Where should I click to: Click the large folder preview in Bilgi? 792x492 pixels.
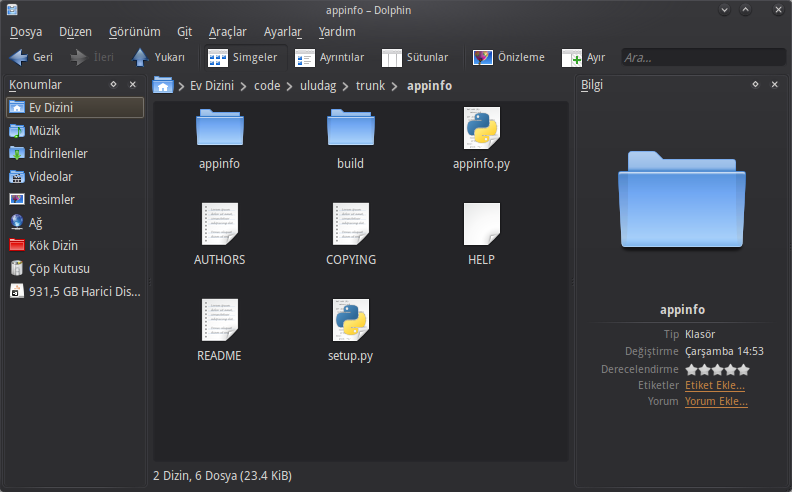(x=682, y=200)
